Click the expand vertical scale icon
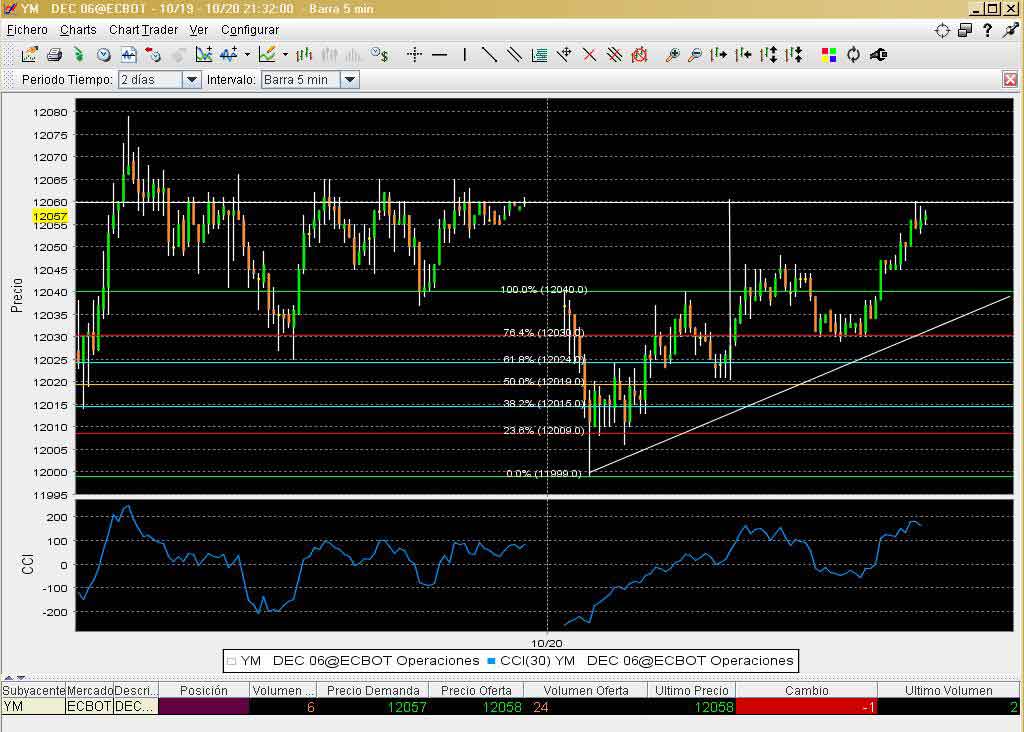The image size is (1024, 732). point(769,55)
